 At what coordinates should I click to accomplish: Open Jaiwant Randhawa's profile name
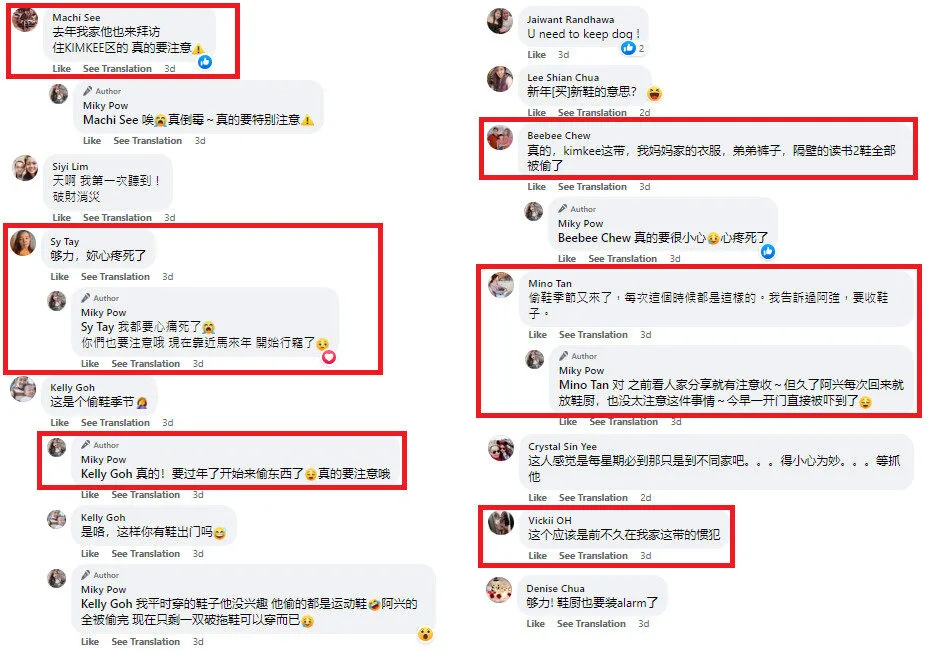click(x=570, y=20)
